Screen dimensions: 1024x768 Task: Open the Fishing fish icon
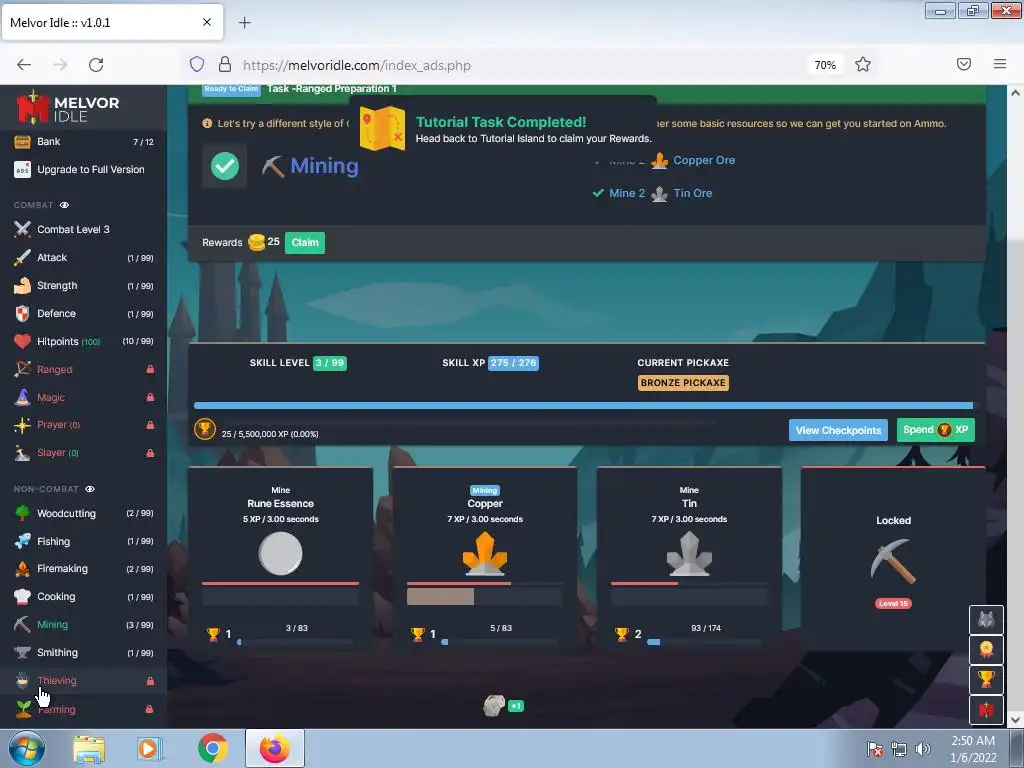click(x=22, y=541)
